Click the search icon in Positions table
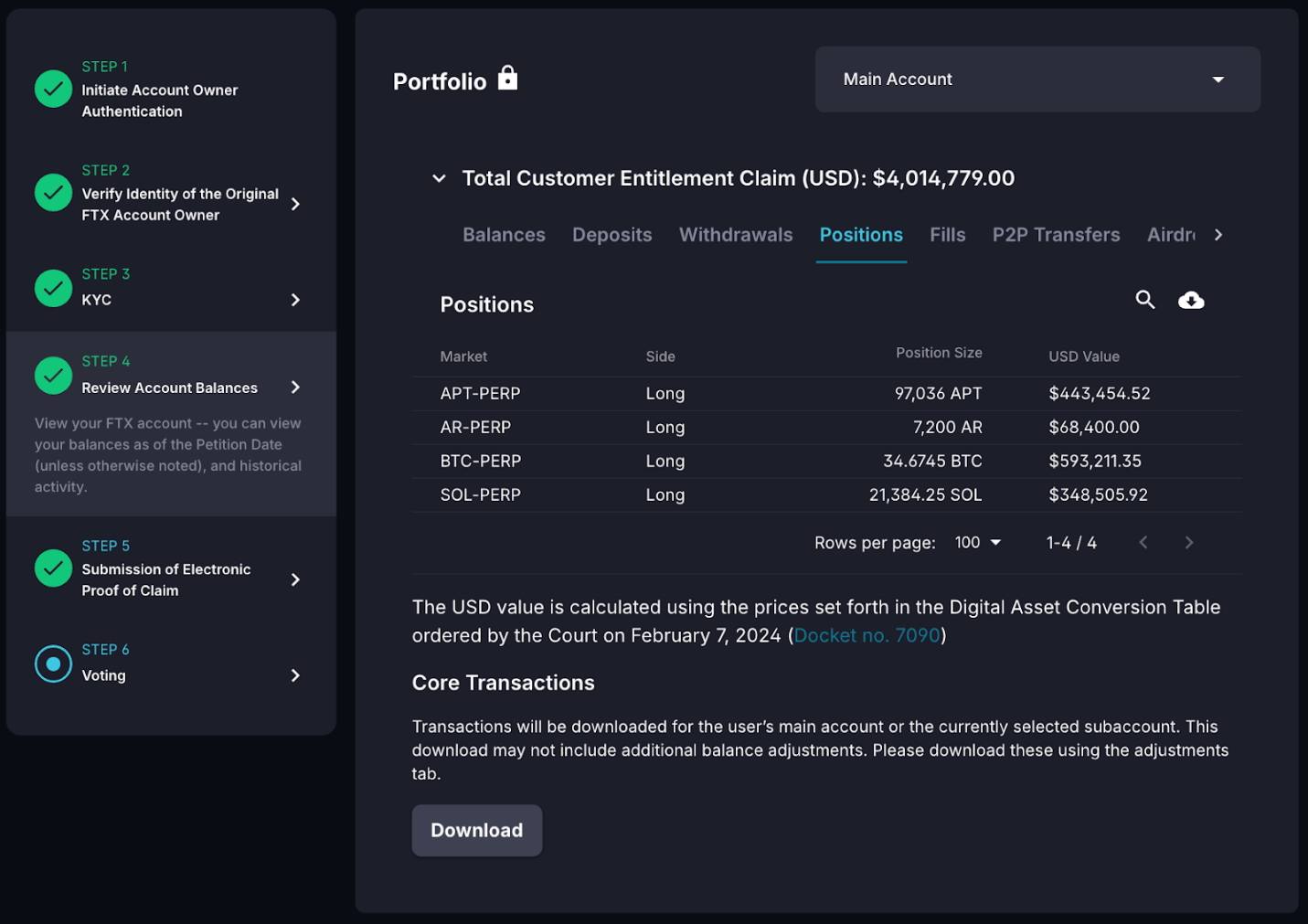This screenshot has width=1308, height=924. click(x=1144, y=300)
